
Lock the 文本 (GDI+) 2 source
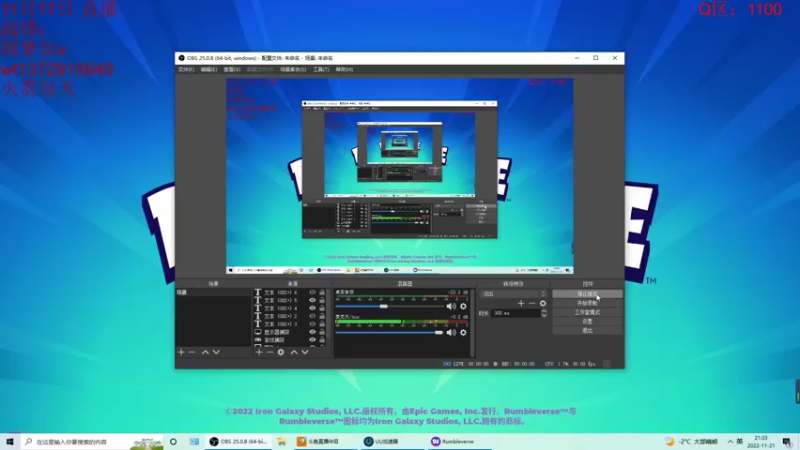pyautogui.click(x=322, y=316)
